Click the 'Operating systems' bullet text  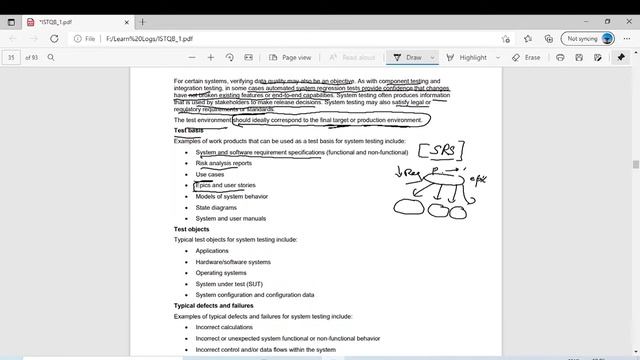221,273
